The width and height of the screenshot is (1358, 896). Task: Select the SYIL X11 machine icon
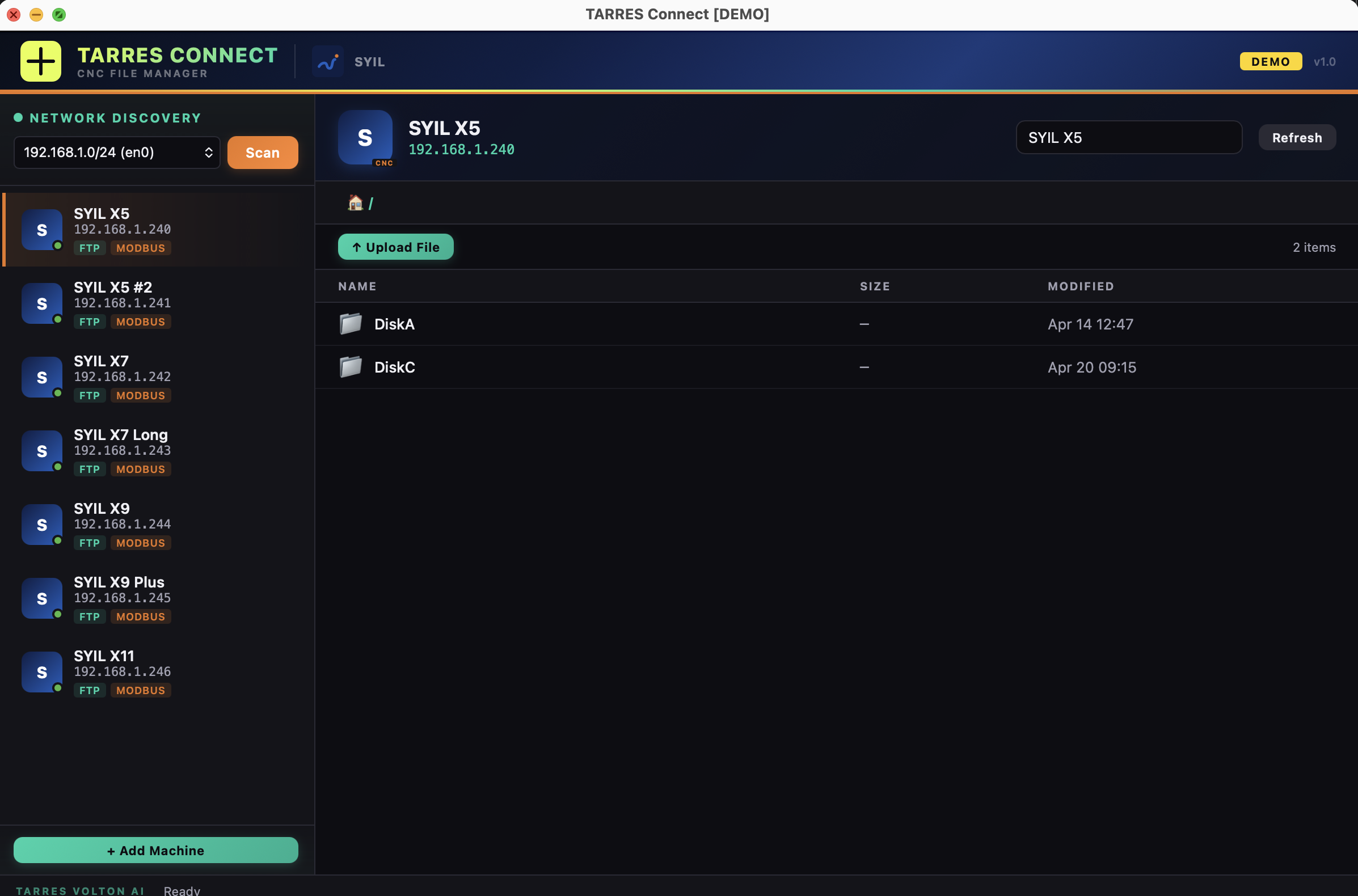coord(41,672)
